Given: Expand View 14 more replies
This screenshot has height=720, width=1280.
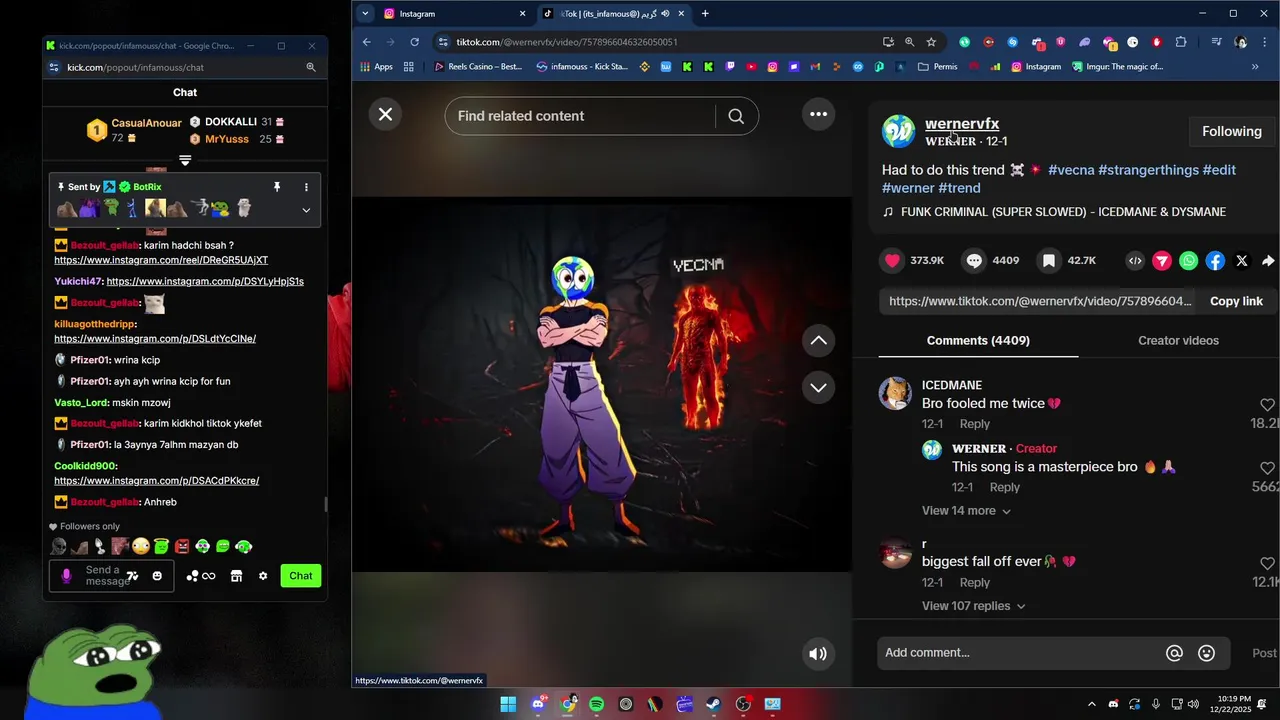Looking at the screenshot, I should click(x=966, y=511).
